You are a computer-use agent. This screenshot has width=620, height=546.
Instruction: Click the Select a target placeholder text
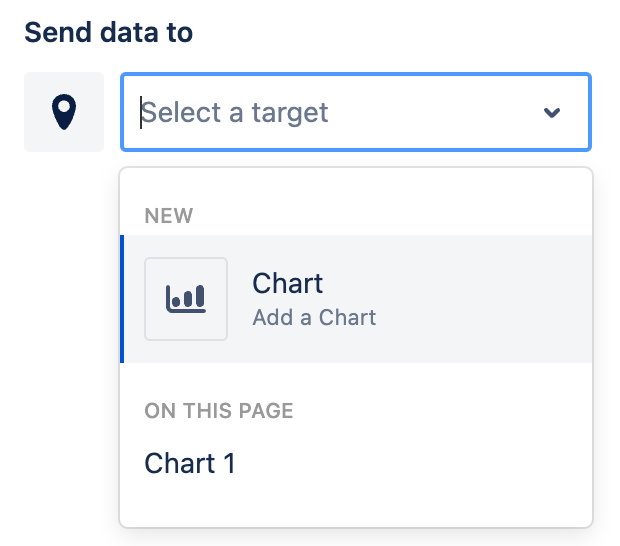pyautogui.click(x=236, y=112)
